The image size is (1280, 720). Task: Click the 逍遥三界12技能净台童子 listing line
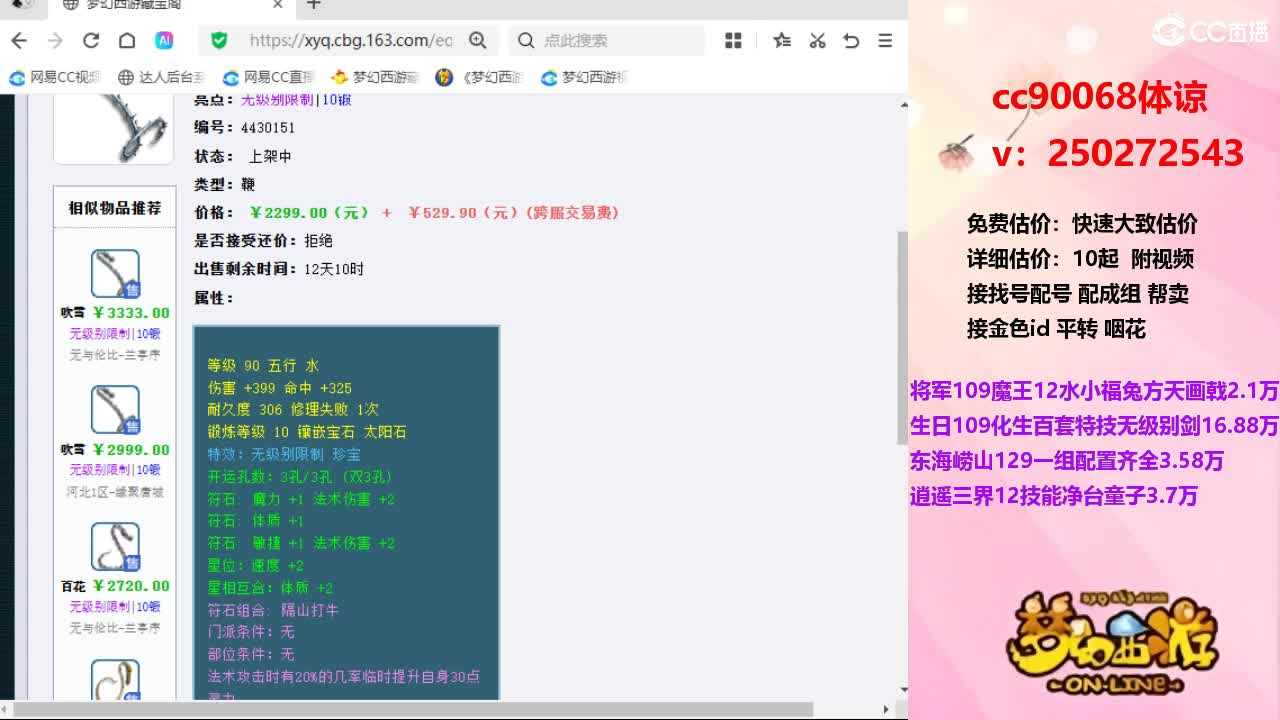tap(1054, 496)
